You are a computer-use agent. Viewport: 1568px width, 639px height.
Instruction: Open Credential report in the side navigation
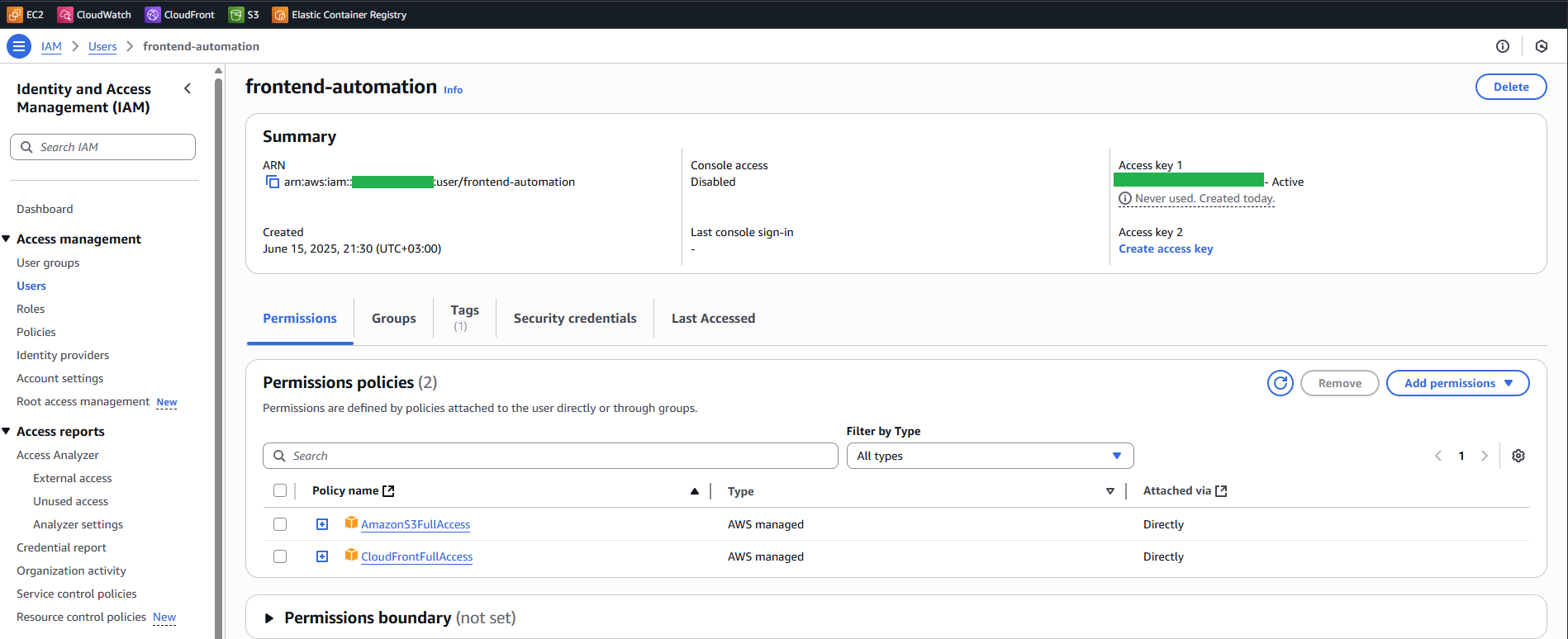(61, 547)
